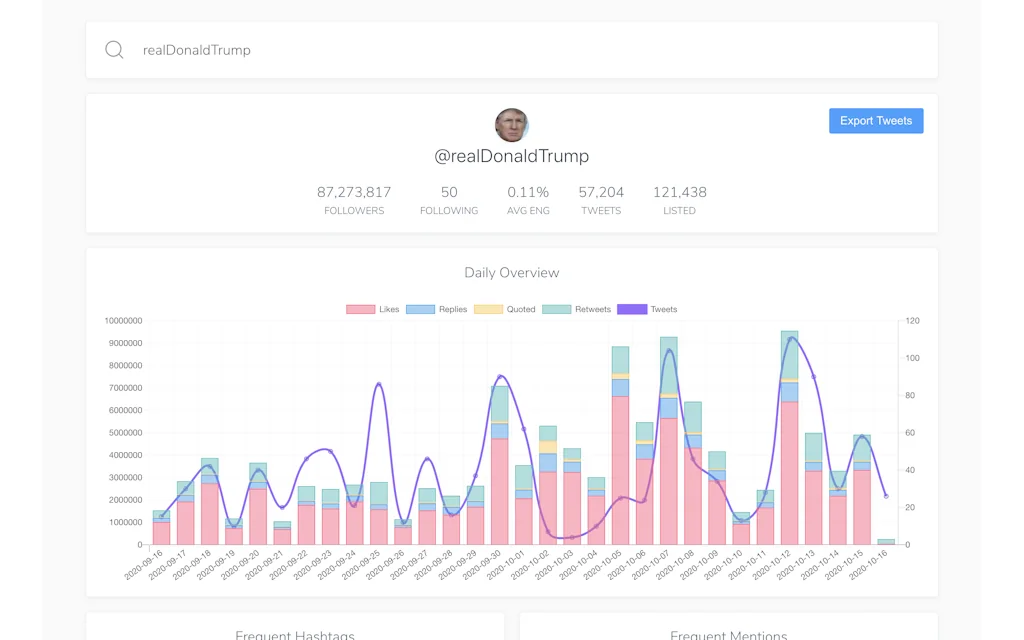Click the Tweets line point at 2020-10-13
Image resolution: width=1024 pixels, height=640 pixels.
coord(813,377)
